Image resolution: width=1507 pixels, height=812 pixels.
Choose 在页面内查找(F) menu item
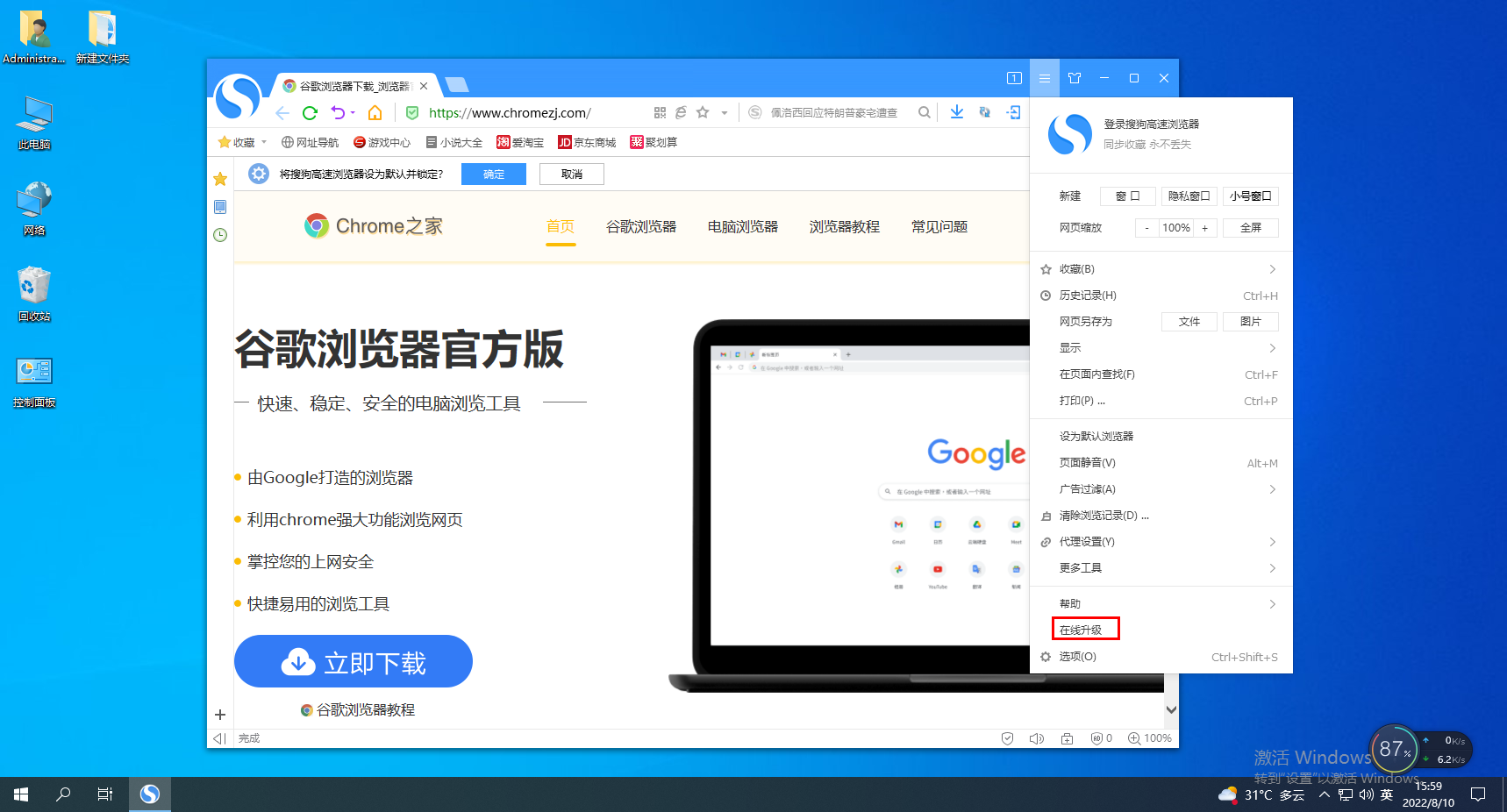pyautogui.click(x=1161, y=374)
